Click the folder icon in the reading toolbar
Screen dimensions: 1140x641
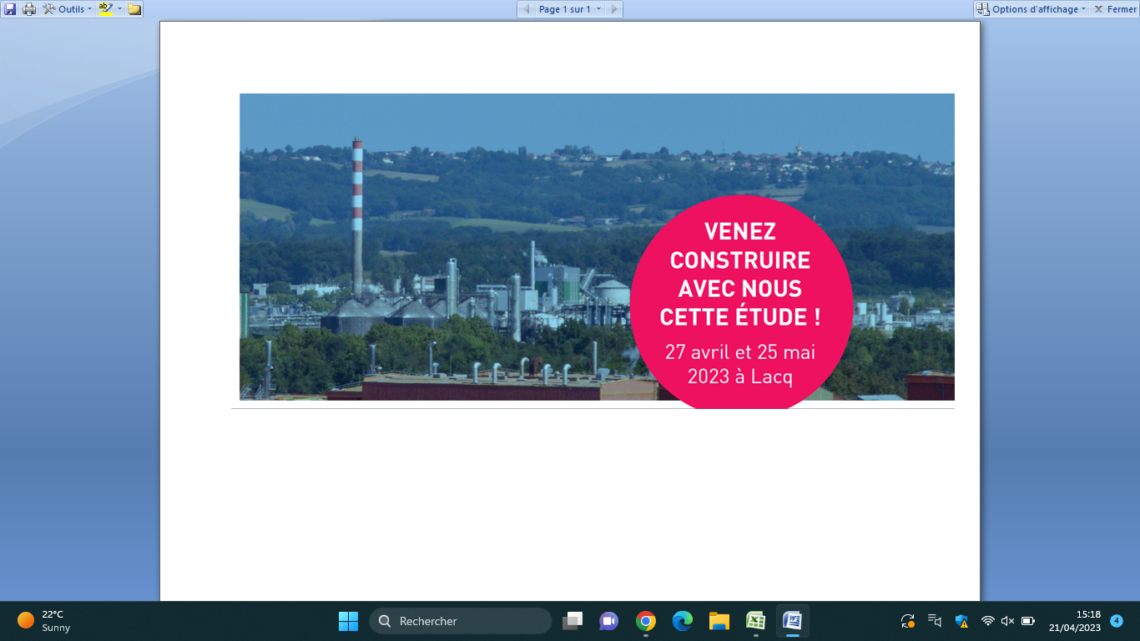coord(135,9)
